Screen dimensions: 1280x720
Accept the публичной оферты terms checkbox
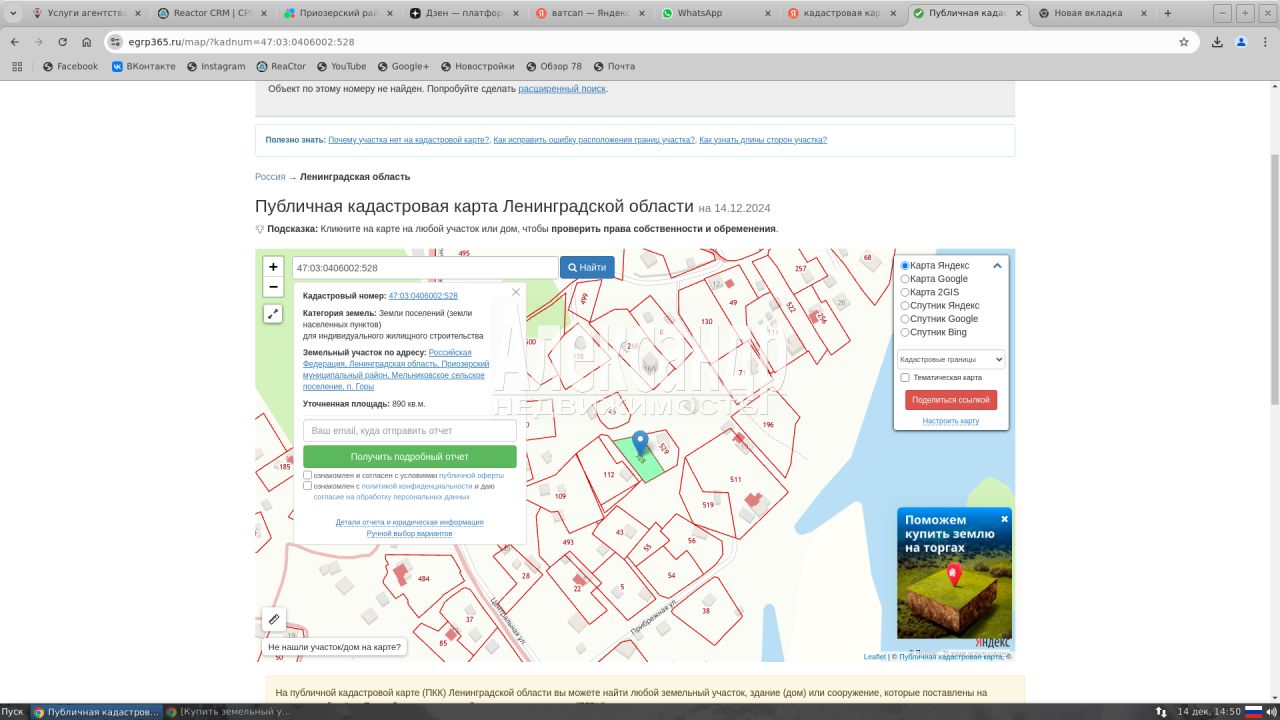click(308, 476)
